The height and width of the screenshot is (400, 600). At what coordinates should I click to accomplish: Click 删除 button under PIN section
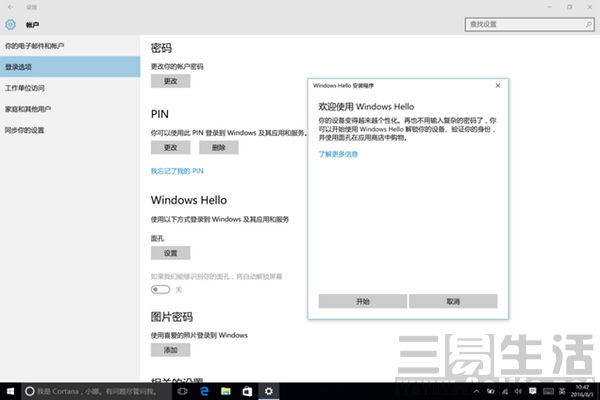click(218, 147)
